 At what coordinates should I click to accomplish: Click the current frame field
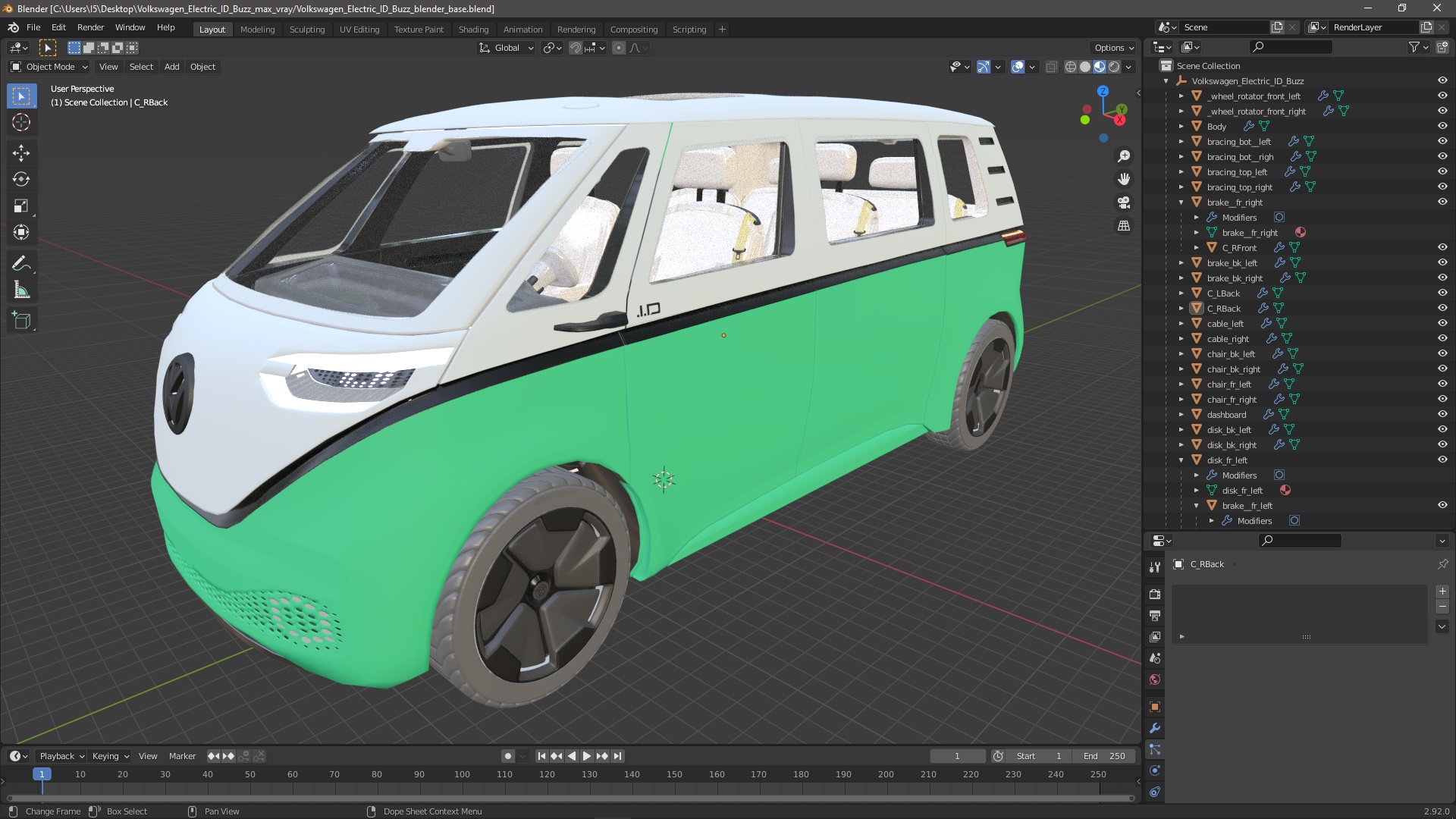[x=958, y=756]
